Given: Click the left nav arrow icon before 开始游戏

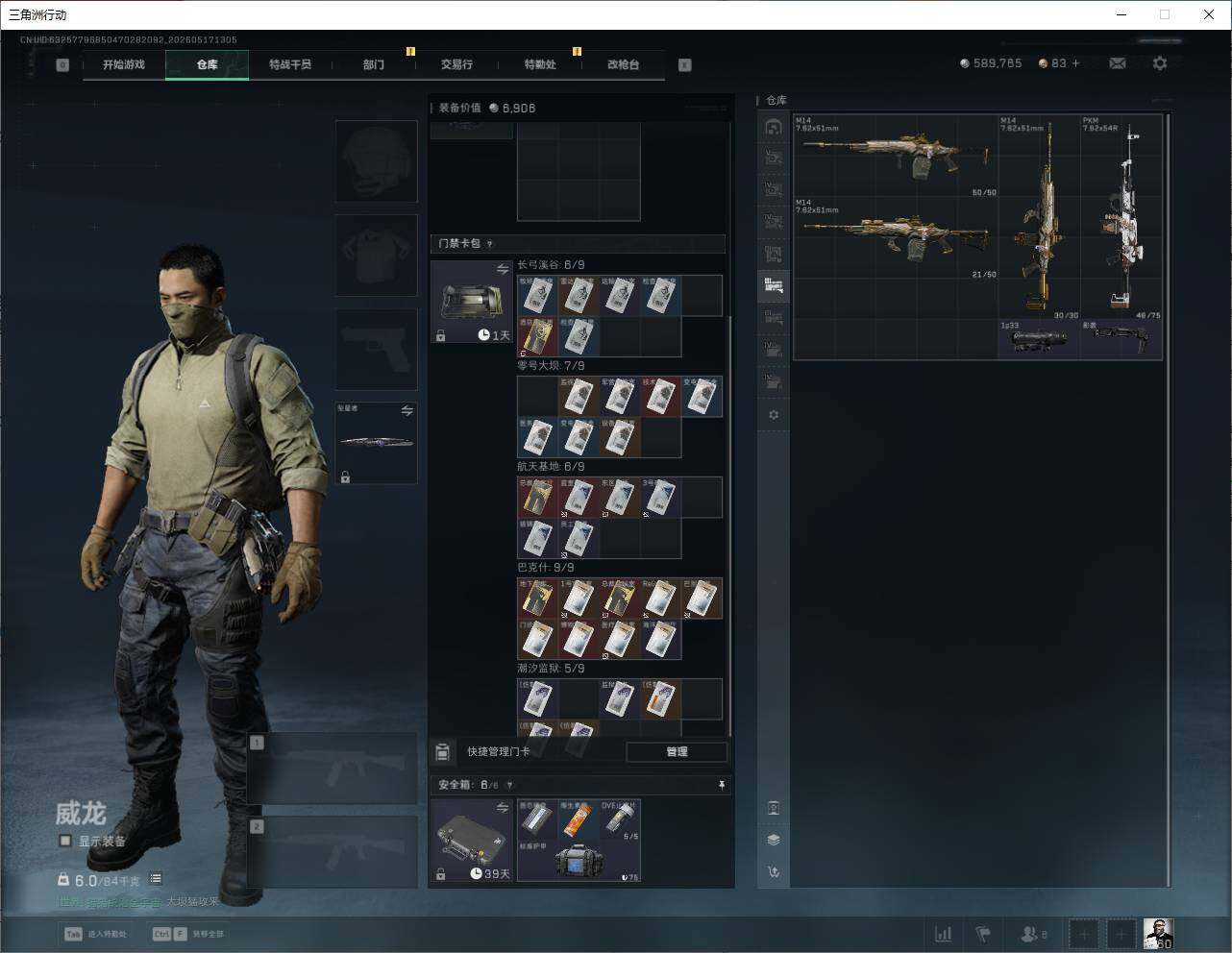Looking at the screenshot, I should point(62,65).
